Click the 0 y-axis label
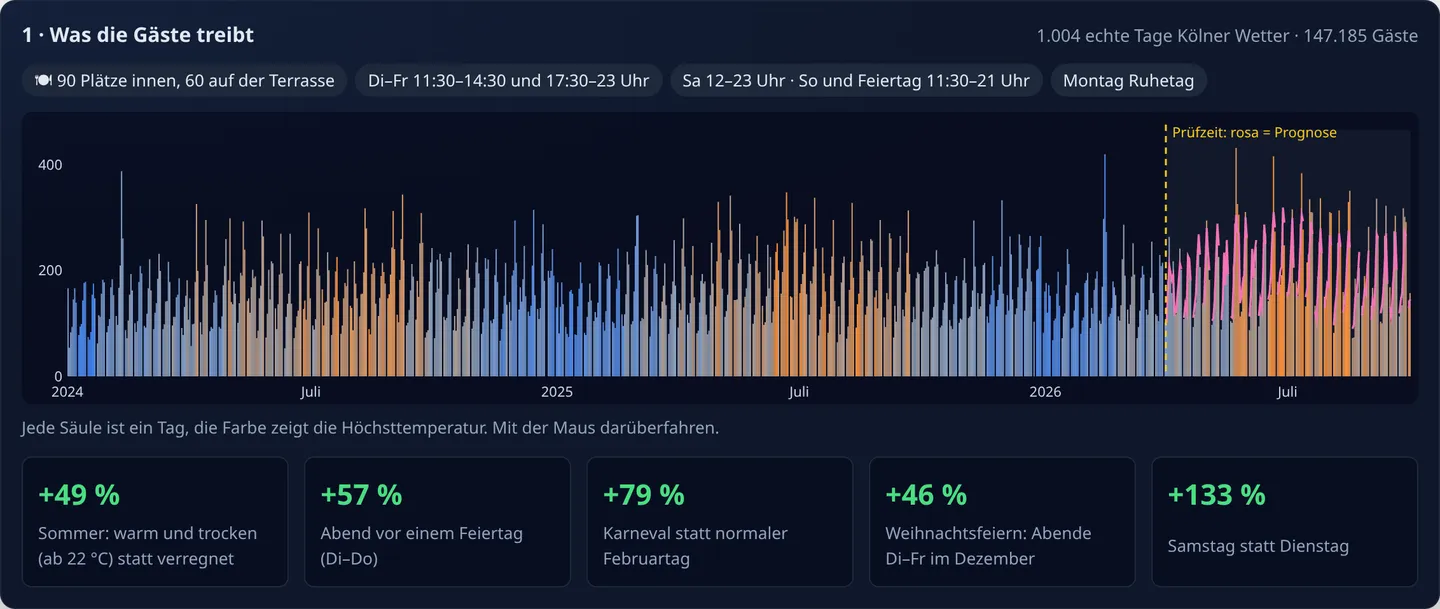The image size is (1440, 609). coord(58,375)
